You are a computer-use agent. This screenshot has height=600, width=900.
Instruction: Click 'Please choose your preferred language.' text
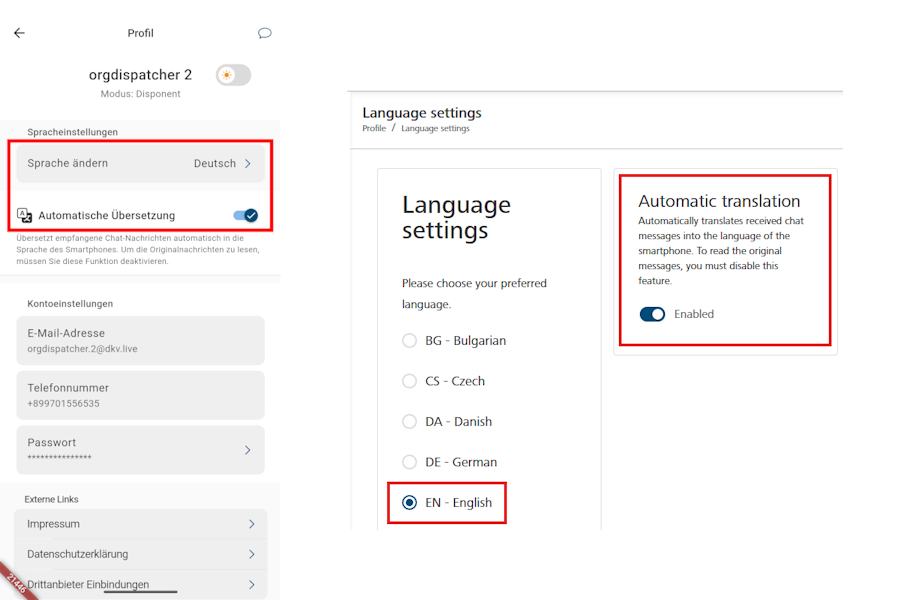click(x=474, y=294)
